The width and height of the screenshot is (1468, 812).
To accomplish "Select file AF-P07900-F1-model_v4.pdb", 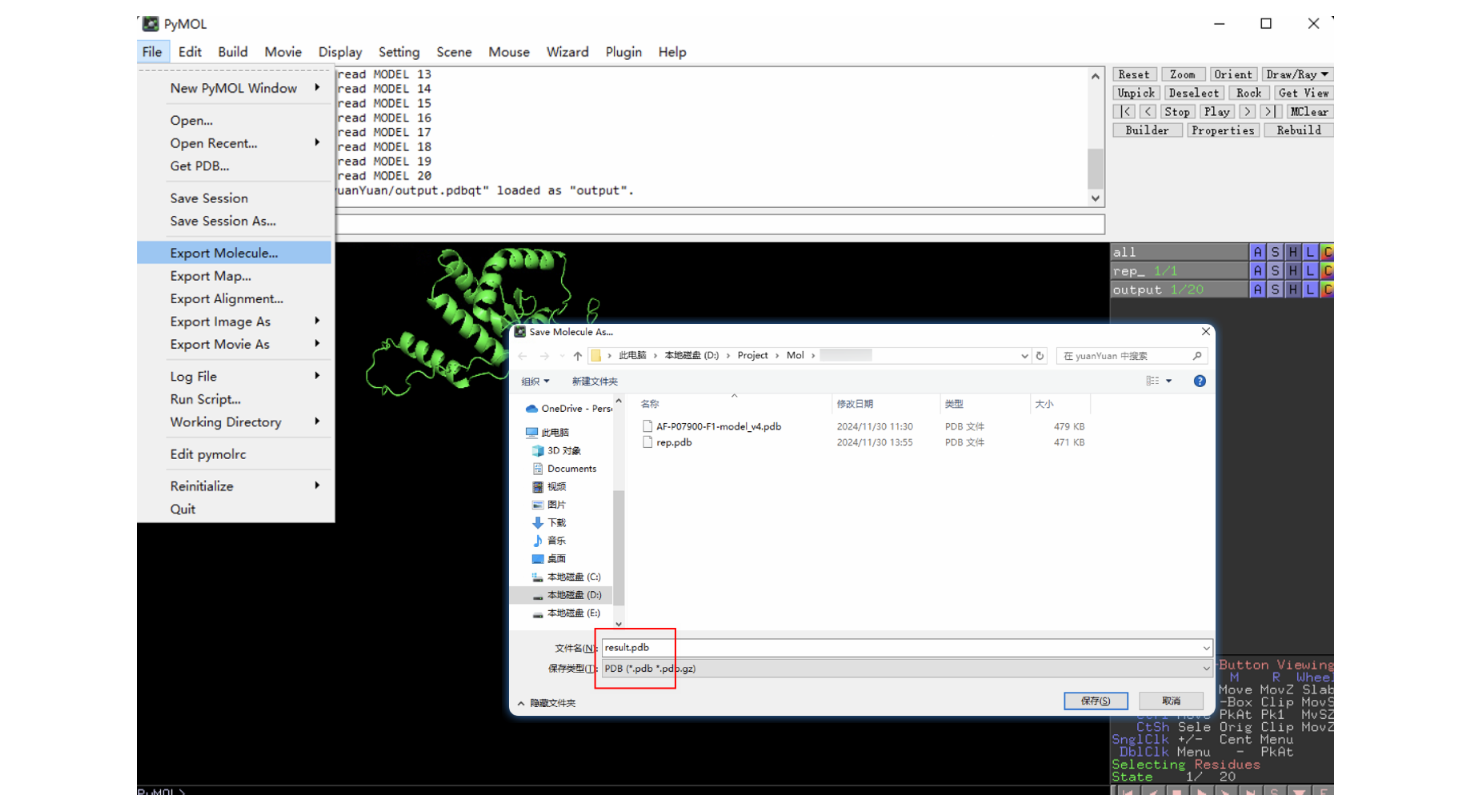I will pos(718,426).
